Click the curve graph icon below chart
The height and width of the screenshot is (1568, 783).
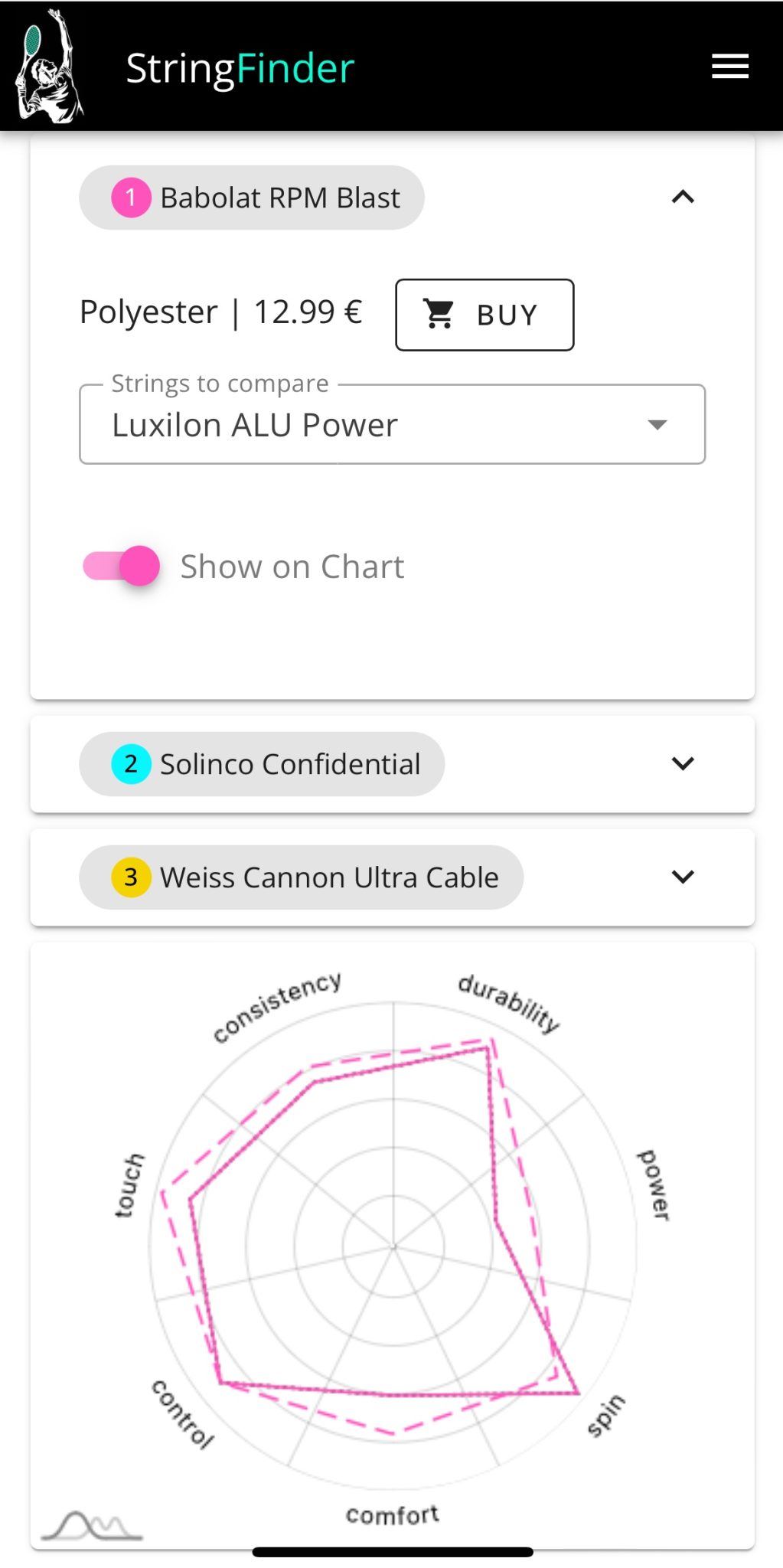pos(92,1526)
